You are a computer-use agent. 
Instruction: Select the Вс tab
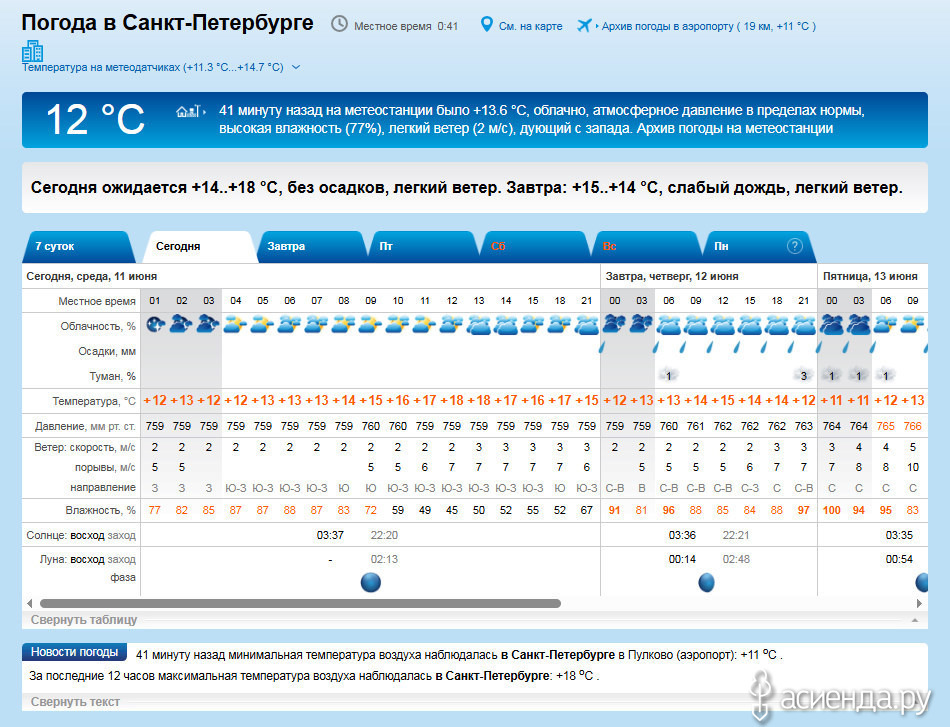646,247
